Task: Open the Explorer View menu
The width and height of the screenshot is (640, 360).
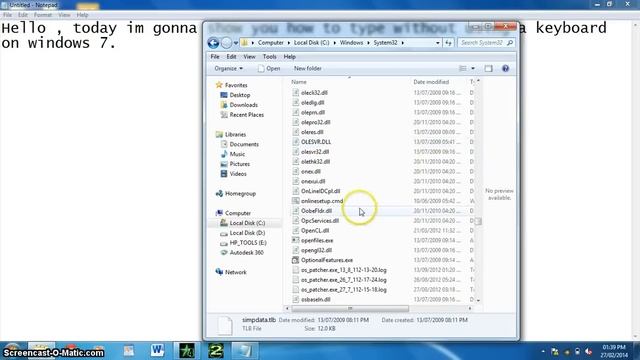Action: point(249,57)
